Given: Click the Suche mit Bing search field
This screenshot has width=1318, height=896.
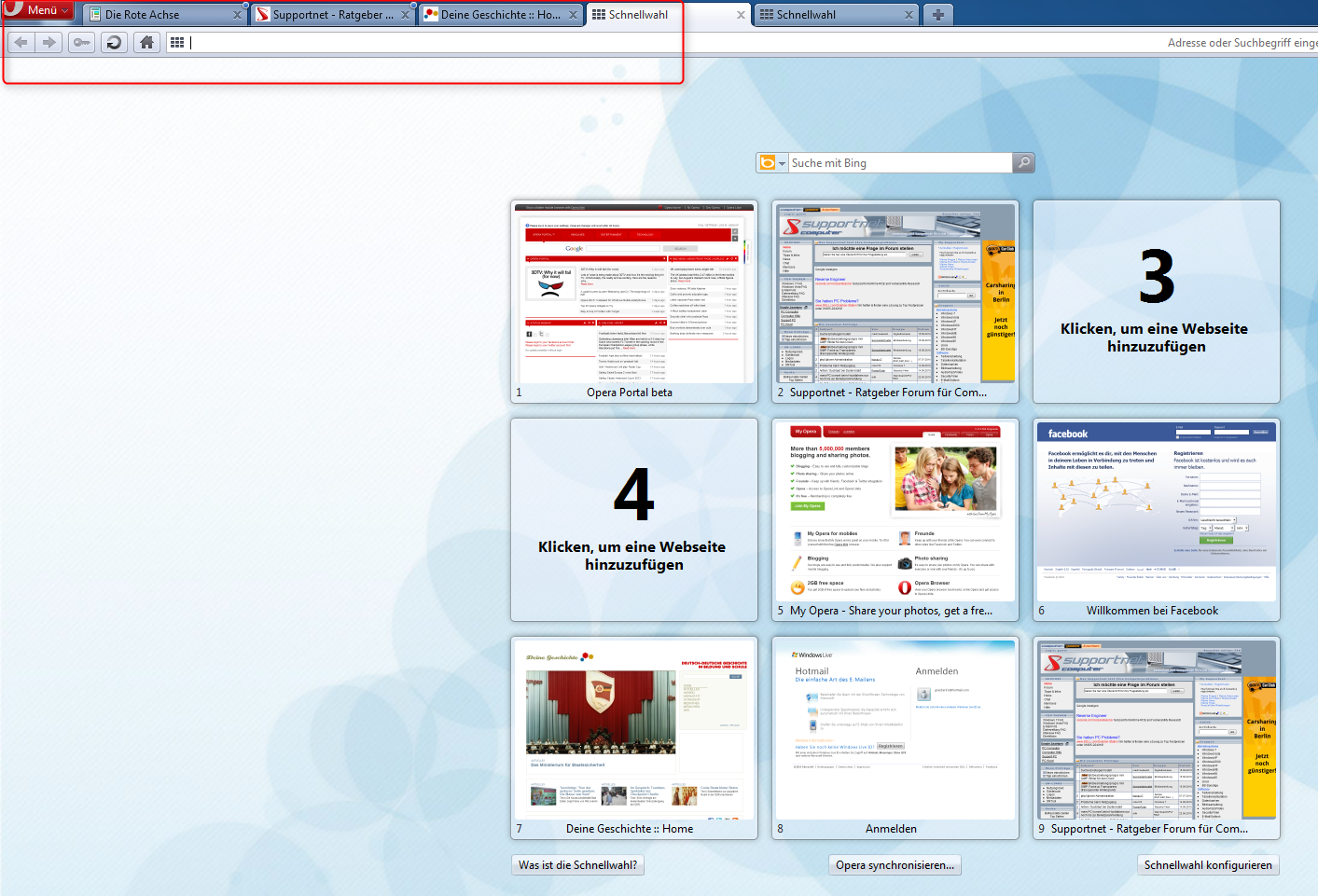Looking at the screenshot, I should (x=900, y=163).
